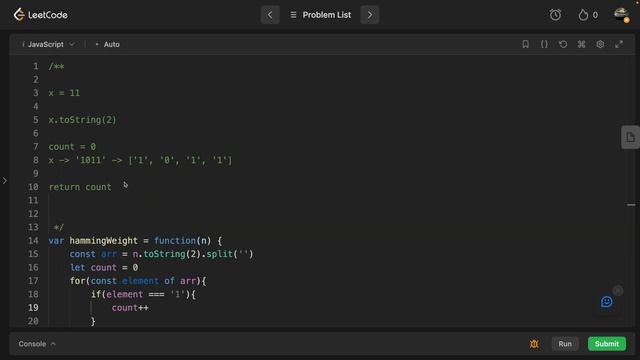Image resolution: width=640 pixels, height=360 pixels.
Task: Expand the editor to fullscreen
Action: click(x=619, y=44)
